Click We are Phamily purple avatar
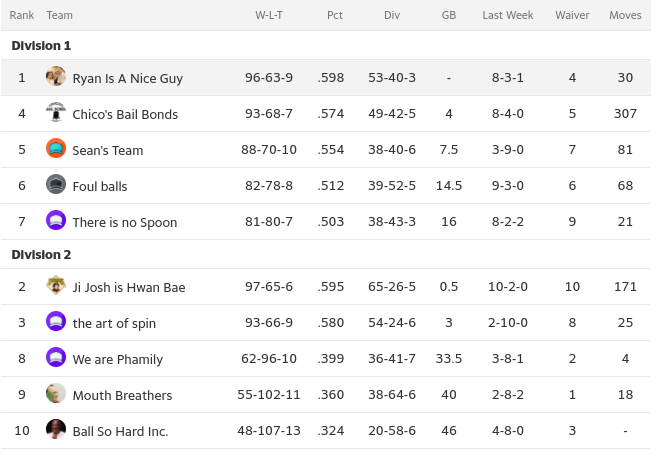The image size is (661, 453). [x=56, y=358]
